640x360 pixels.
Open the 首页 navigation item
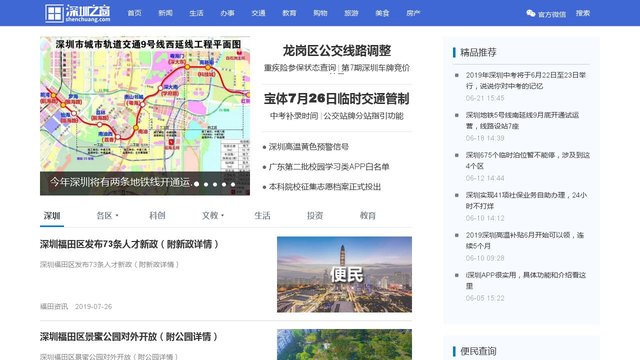134,13
